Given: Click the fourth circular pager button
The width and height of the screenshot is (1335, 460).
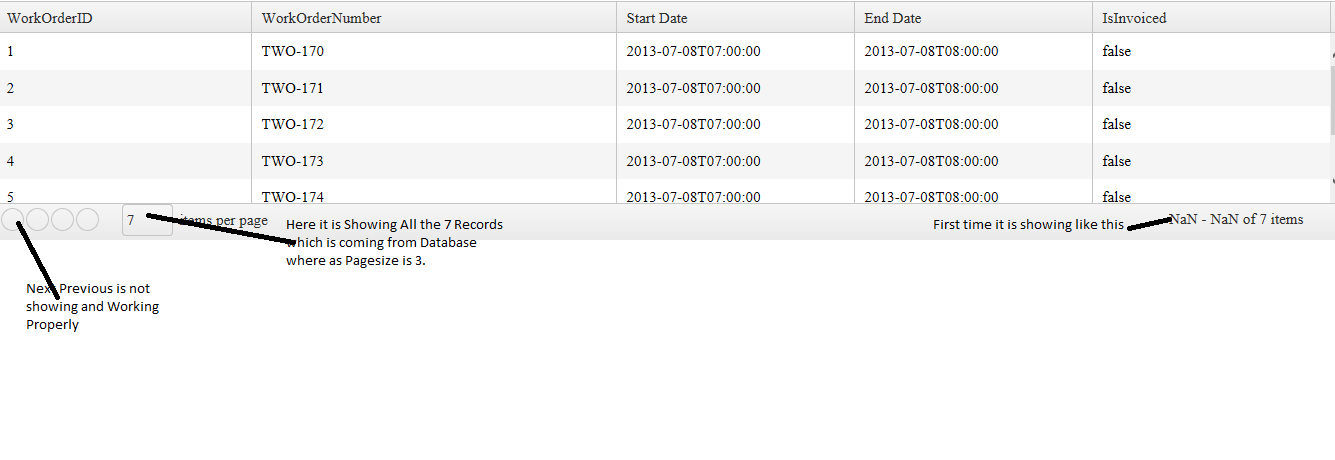Looking at the screenshot, I should click(x=88, y=220).
